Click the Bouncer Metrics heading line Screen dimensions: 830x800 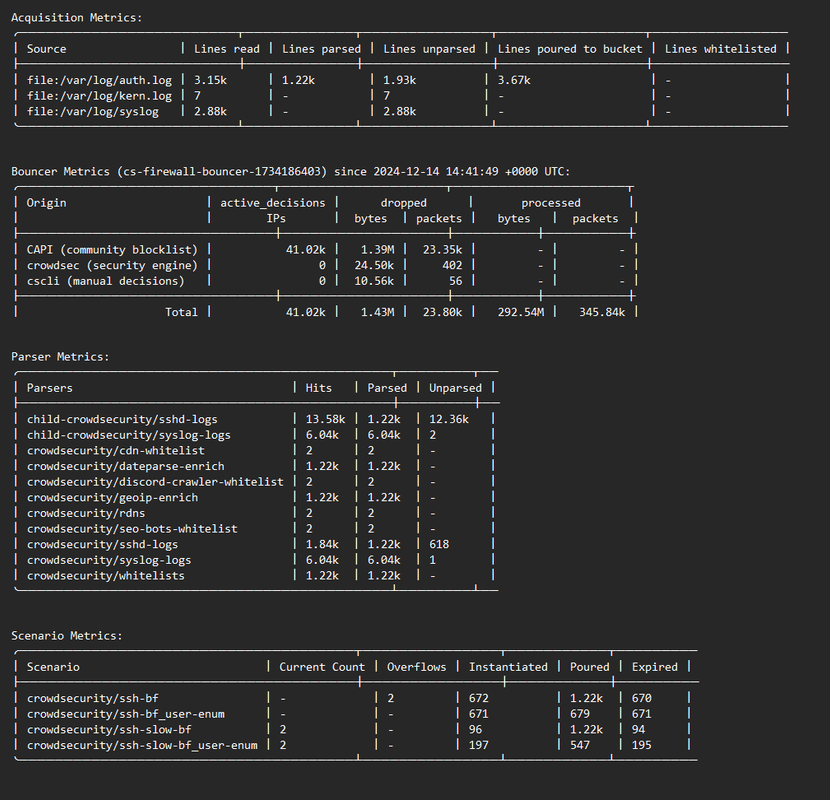coord(291,172)
